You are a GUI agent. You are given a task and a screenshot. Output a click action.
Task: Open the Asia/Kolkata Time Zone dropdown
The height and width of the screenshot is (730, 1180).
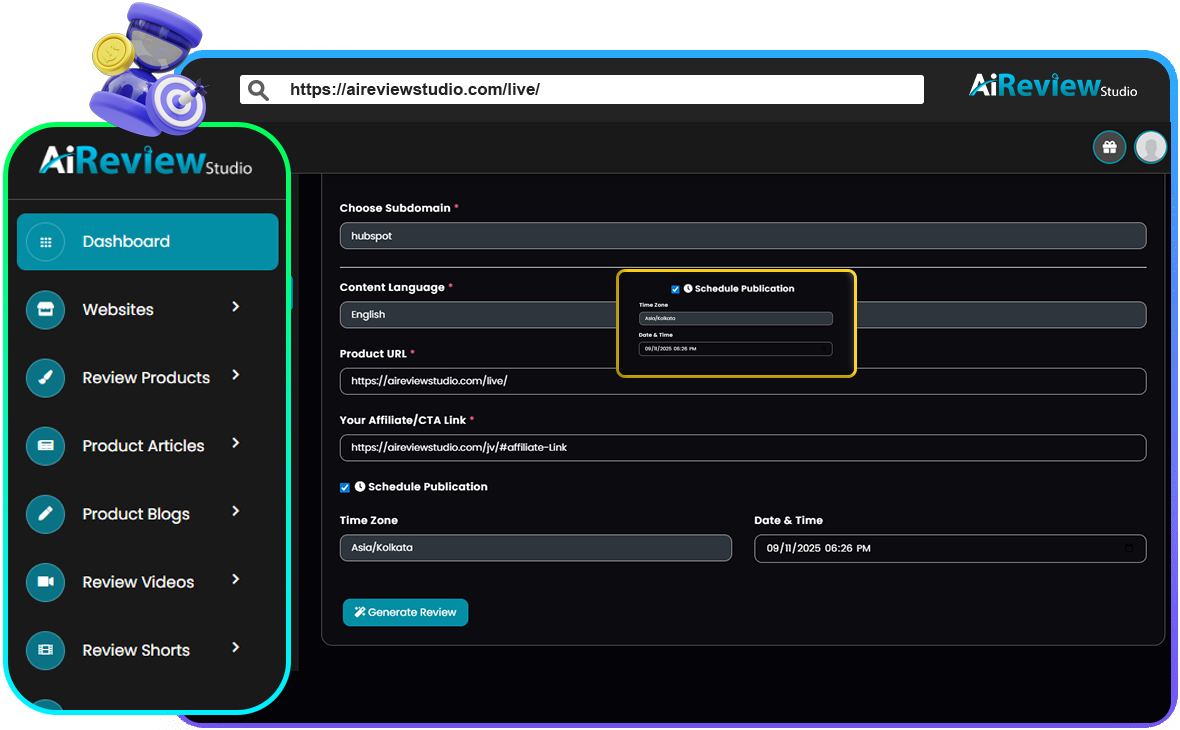(x=535, y=548)
